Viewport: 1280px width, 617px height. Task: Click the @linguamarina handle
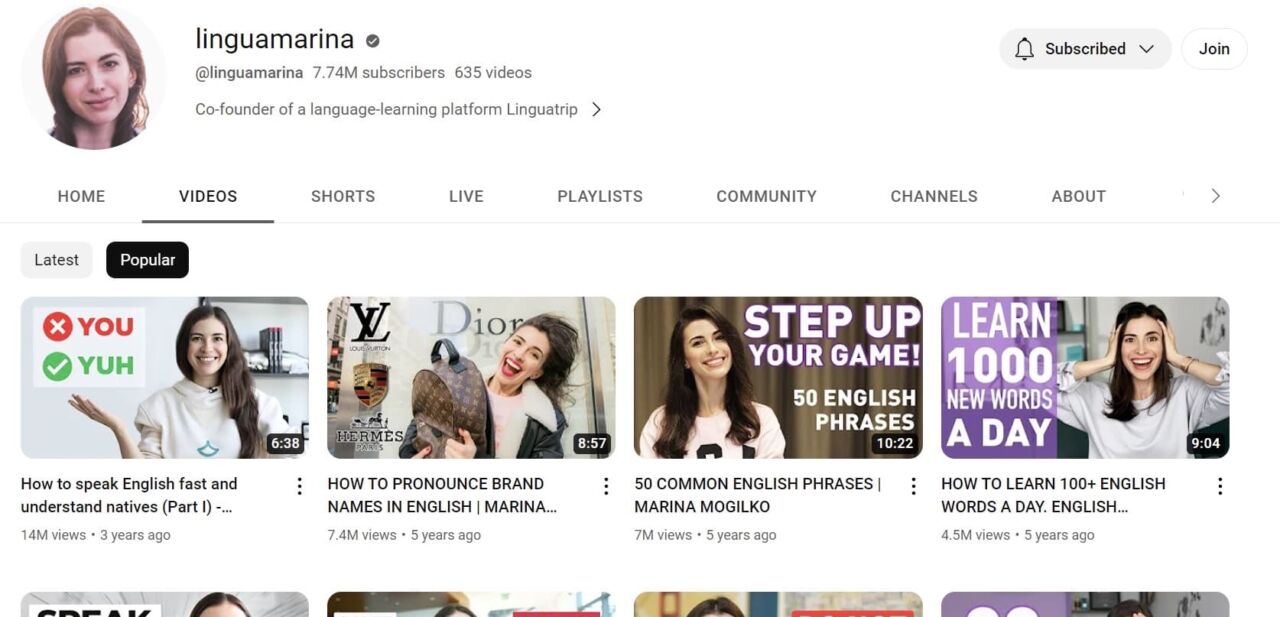249,73
